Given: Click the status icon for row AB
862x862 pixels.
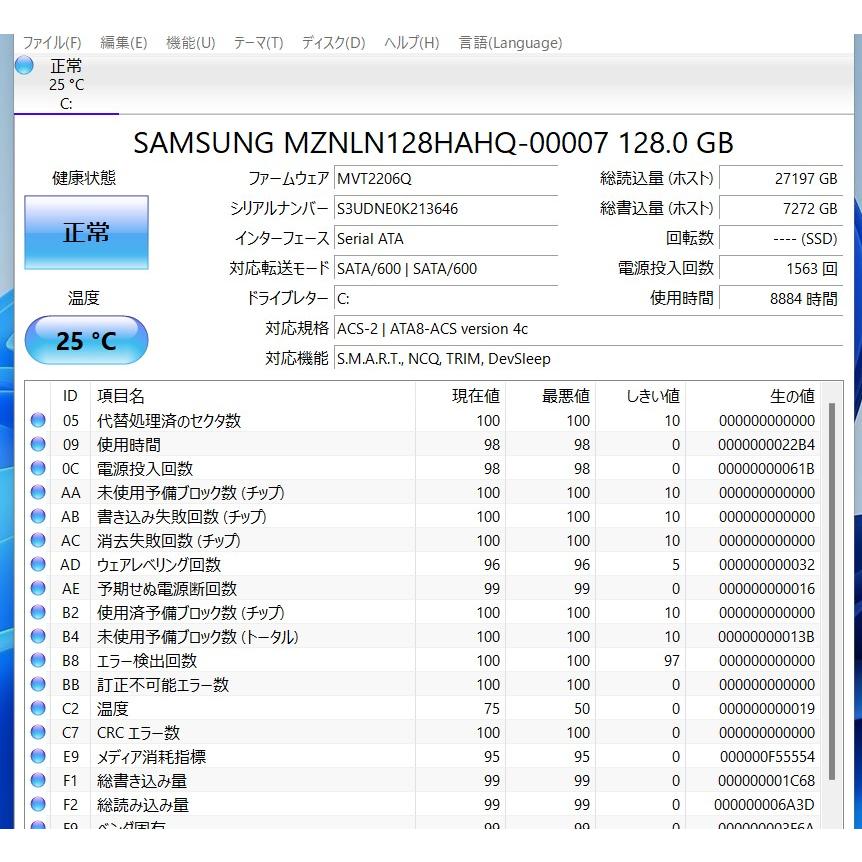Looking at the screenshot, I should (x=38, y=516).
